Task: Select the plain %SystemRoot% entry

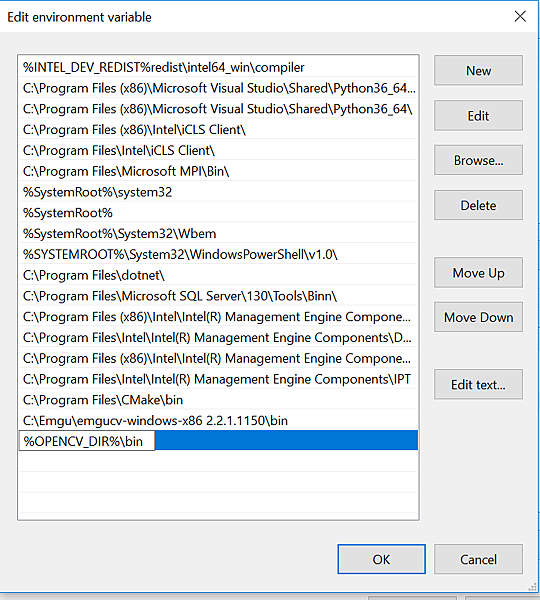Action: (218, 213)
